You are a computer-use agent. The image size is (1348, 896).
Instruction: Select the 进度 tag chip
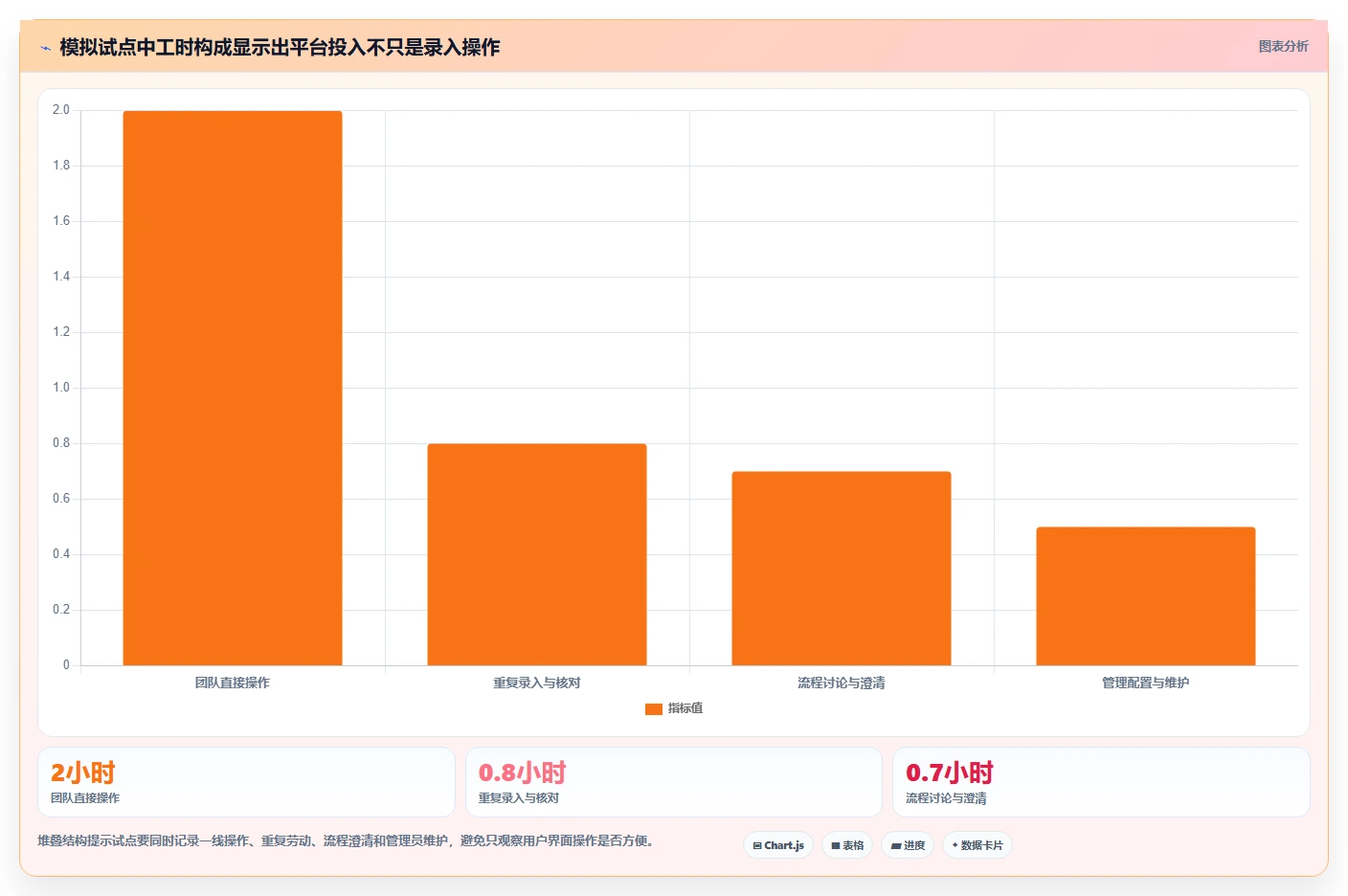pyautogui.click(x=908, y=845)
